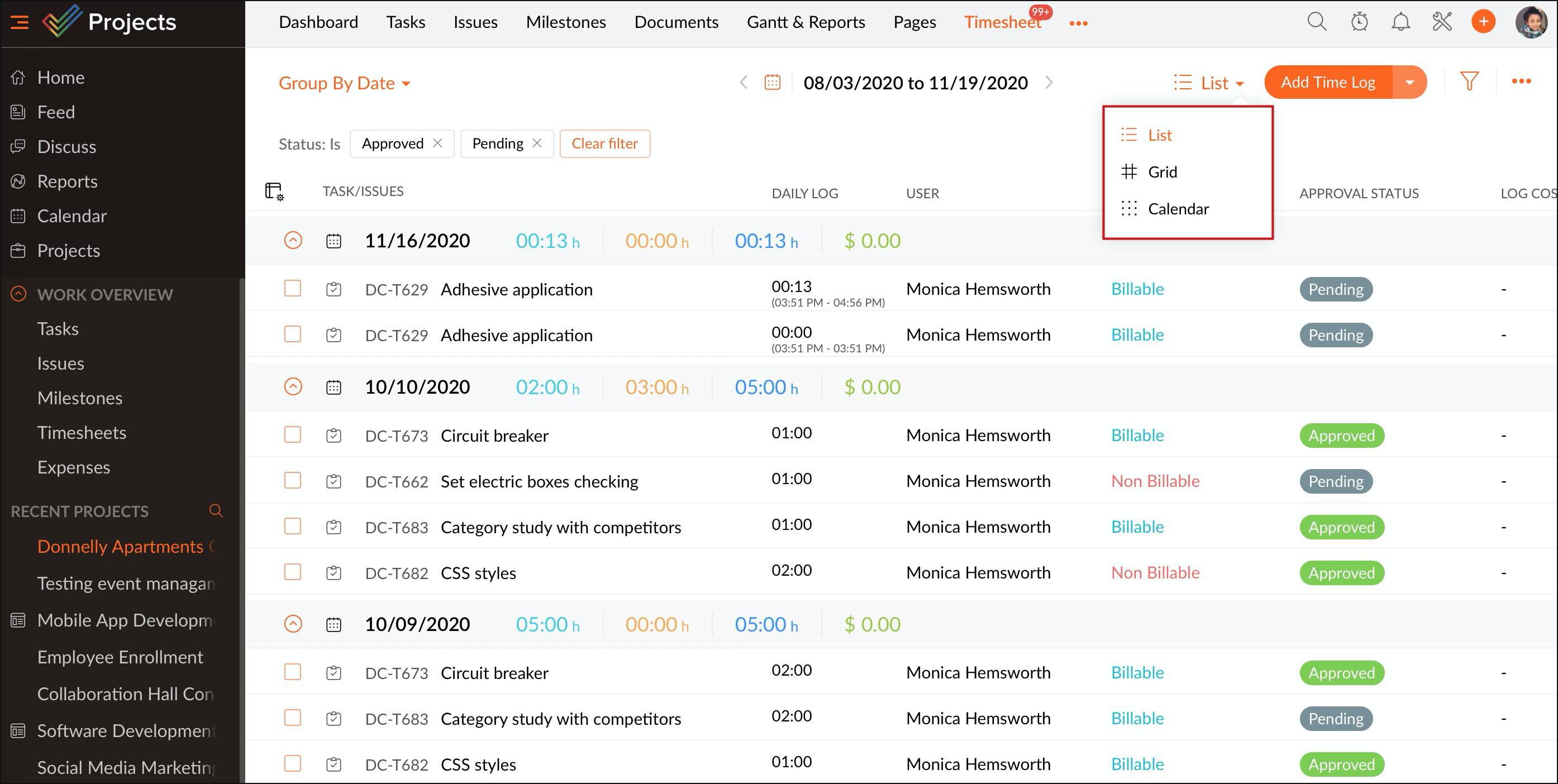
Task: Check the DC-T673 Circuit breaker 01:00 row
Action: click(x=293, y=434)
